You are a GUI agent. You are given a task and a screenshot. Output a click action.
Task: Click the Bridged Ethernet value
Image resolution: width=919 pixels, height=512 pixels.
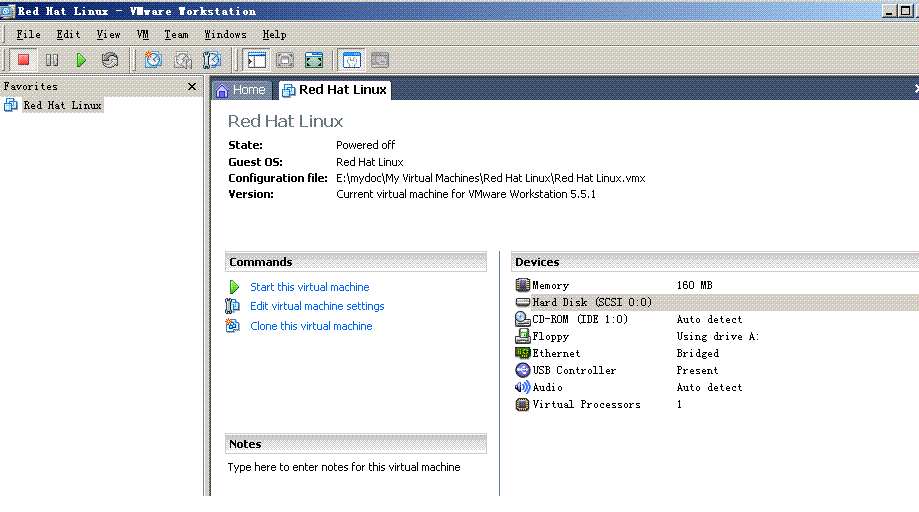pos(697,353)
